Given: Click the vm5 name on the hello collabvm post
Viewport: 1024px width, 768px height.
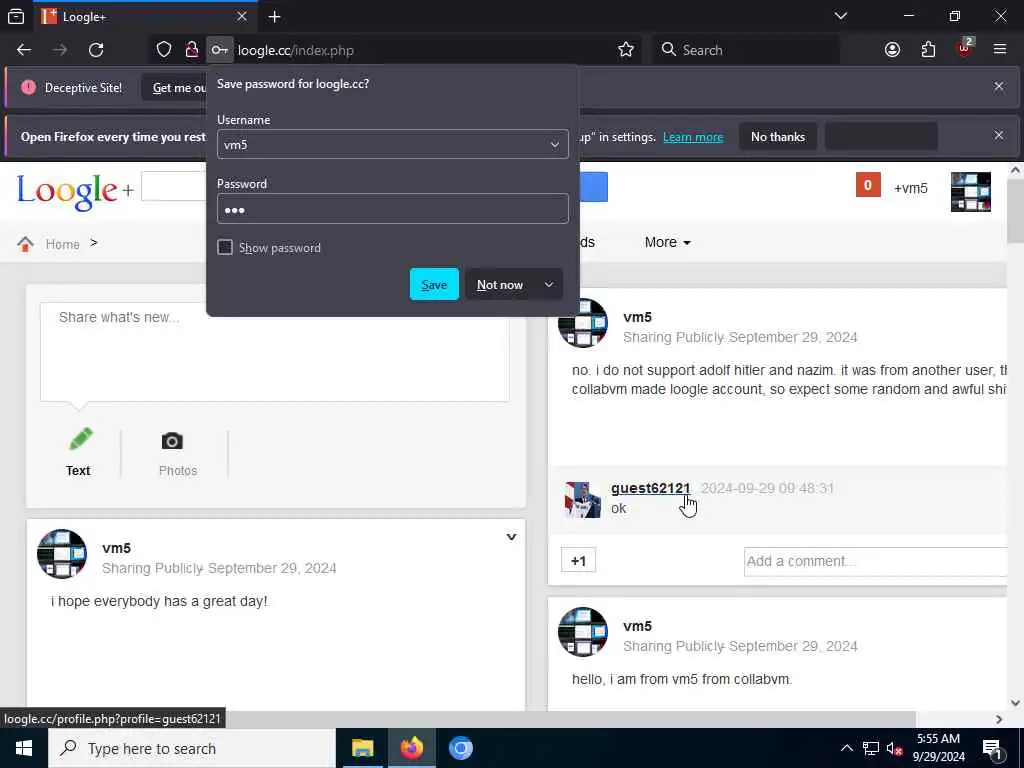Looking at the screenshot, I should 637,626.
